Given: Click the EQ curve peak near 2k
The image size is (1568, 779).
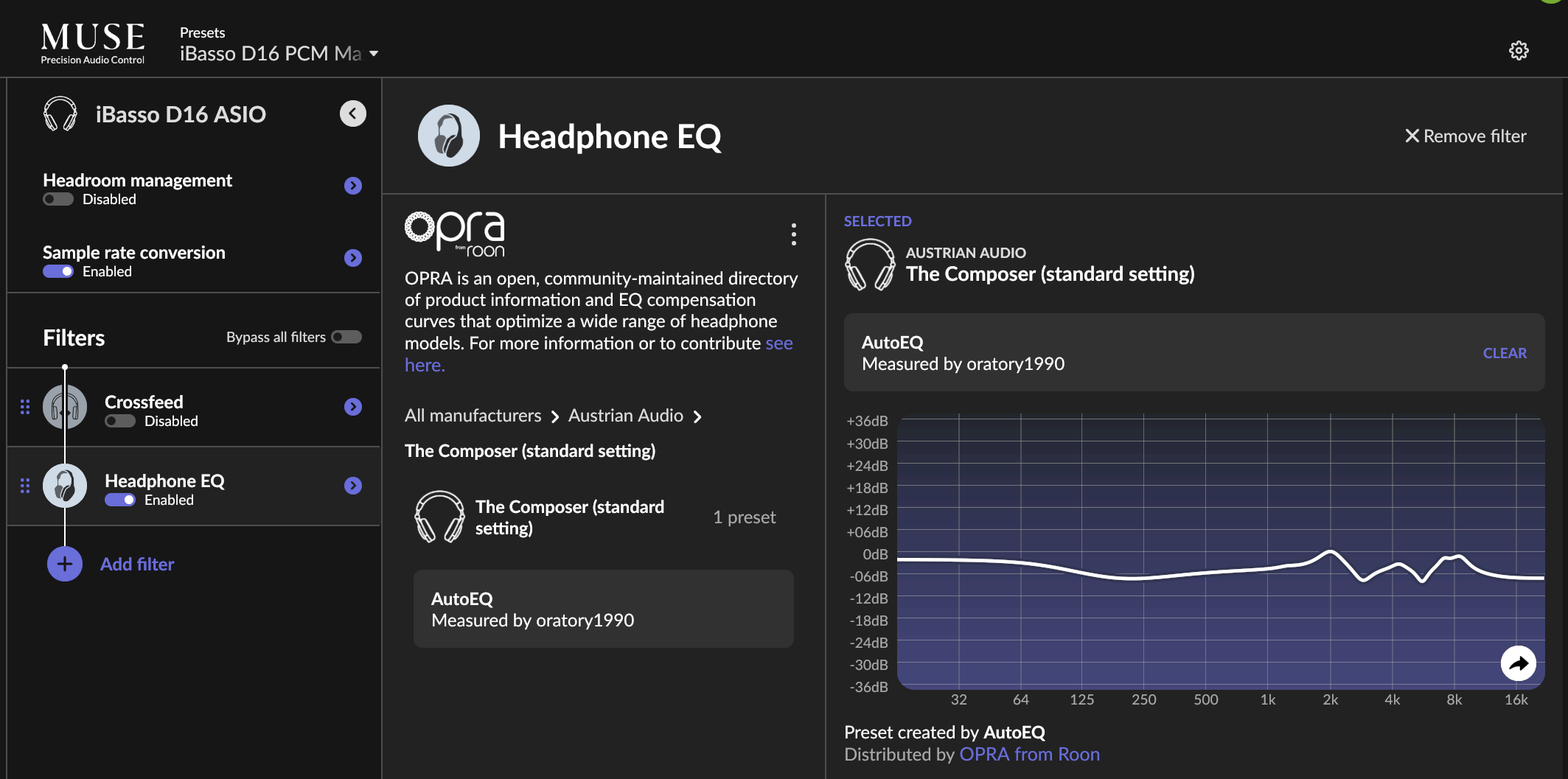Looking at the screenshot, I should [x=1330, y=551].
